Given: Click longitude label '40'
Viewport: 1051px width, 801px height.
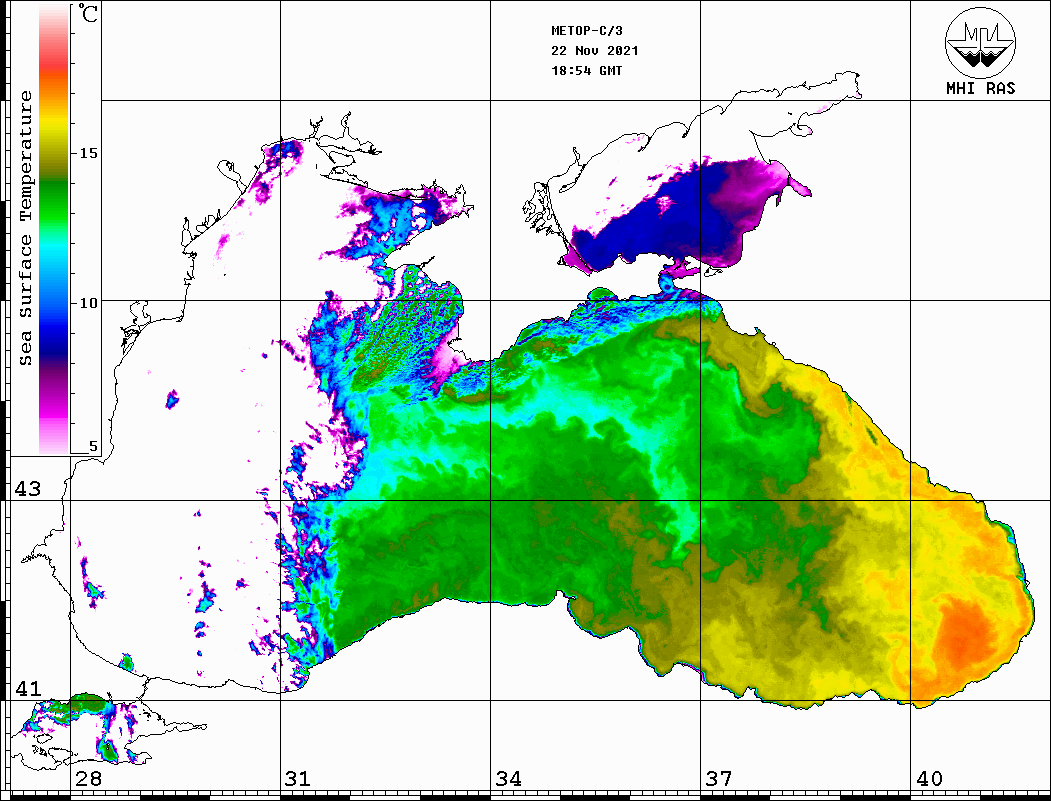Looking at the screenshot, I should tap(929, 778).
